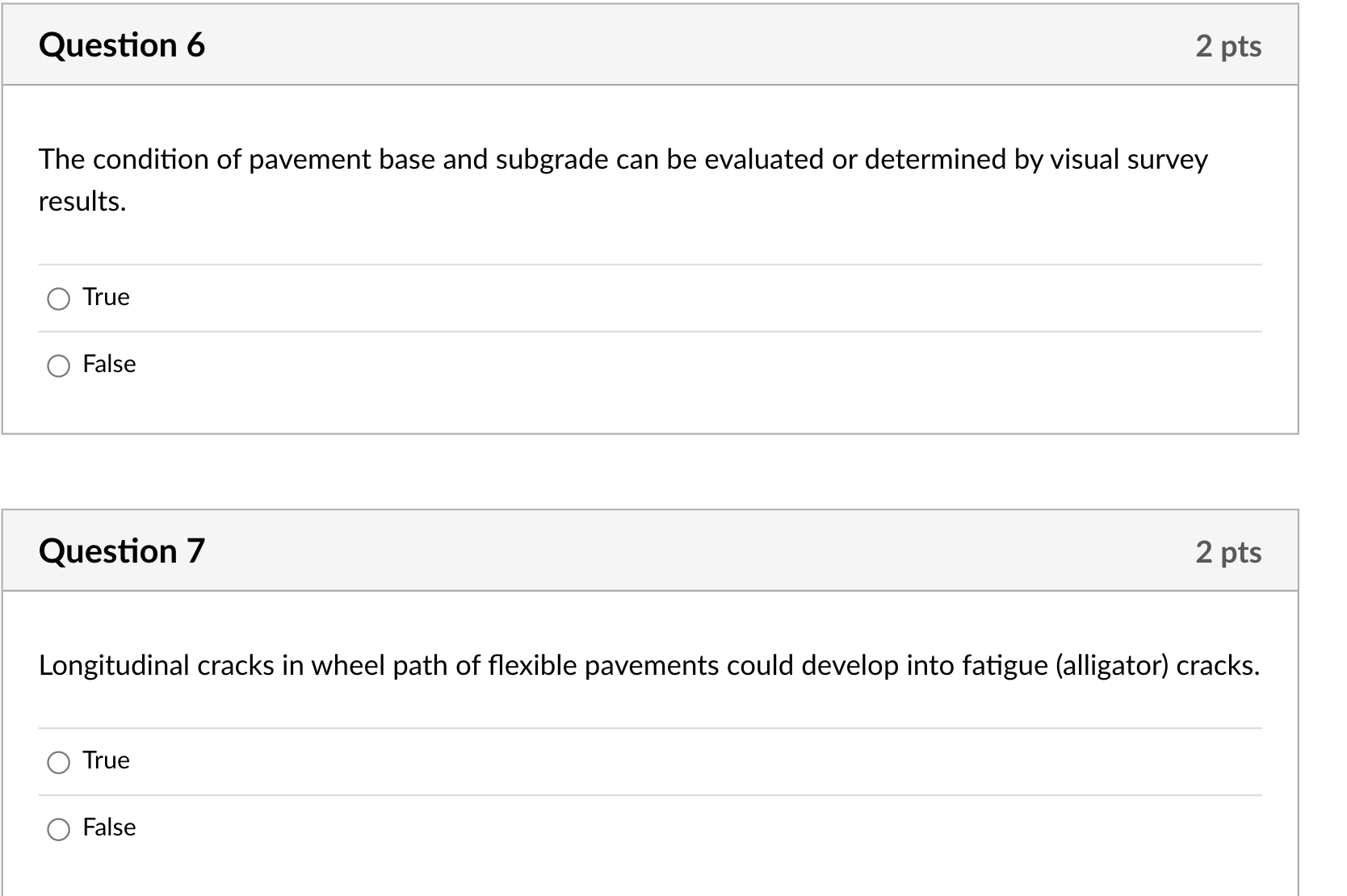The height and width of the screenshot is (896, 1347).
Task: Click the 2 pts label for Question 7
Action: point(1228,552)
